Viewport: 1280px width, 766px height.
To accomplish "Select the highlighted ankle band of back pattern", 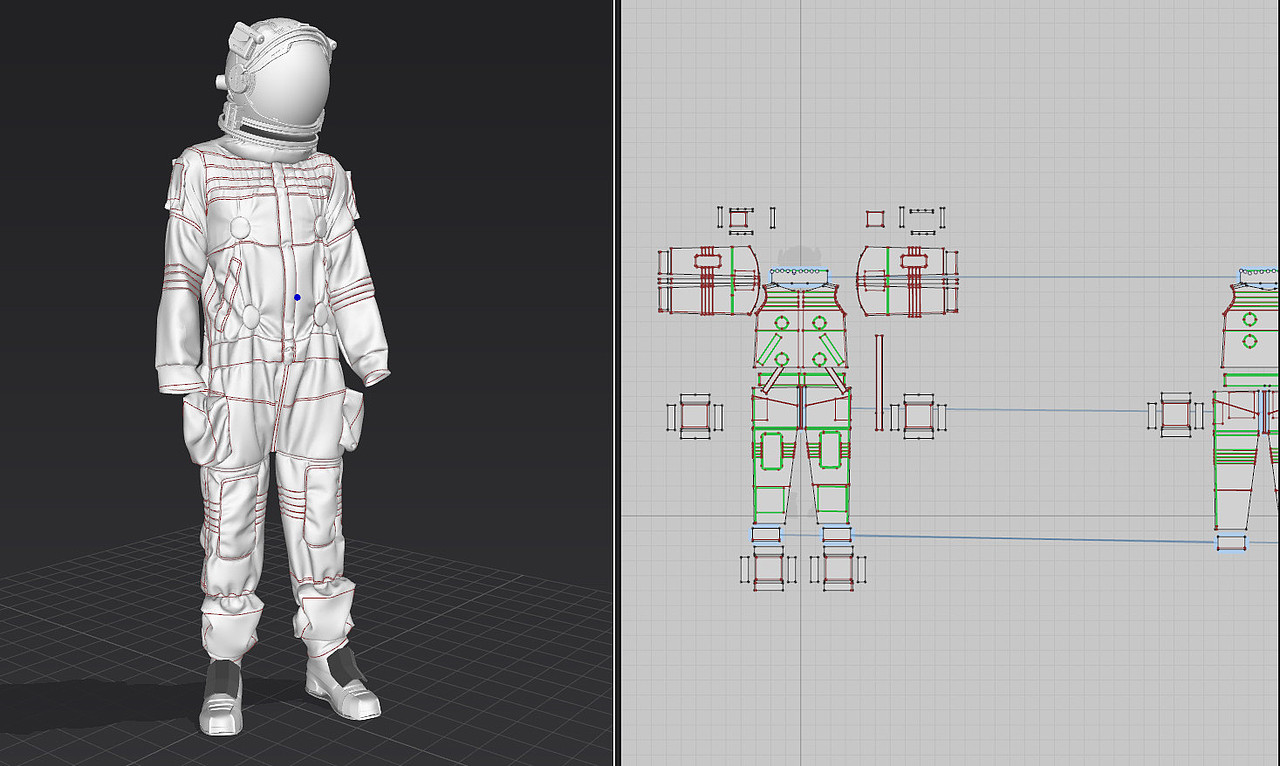I will [1232, 543].
